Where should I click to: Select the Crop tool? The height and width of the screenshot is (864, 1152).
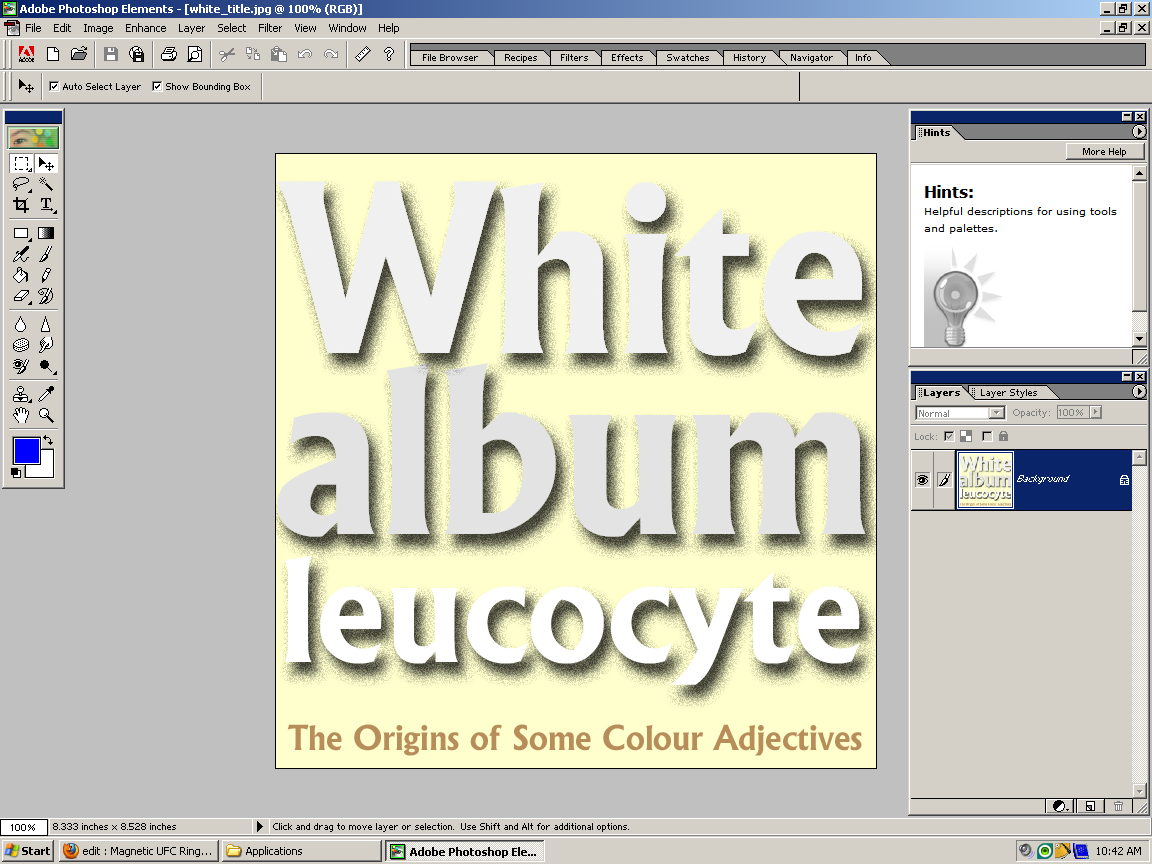coord(21,204)
